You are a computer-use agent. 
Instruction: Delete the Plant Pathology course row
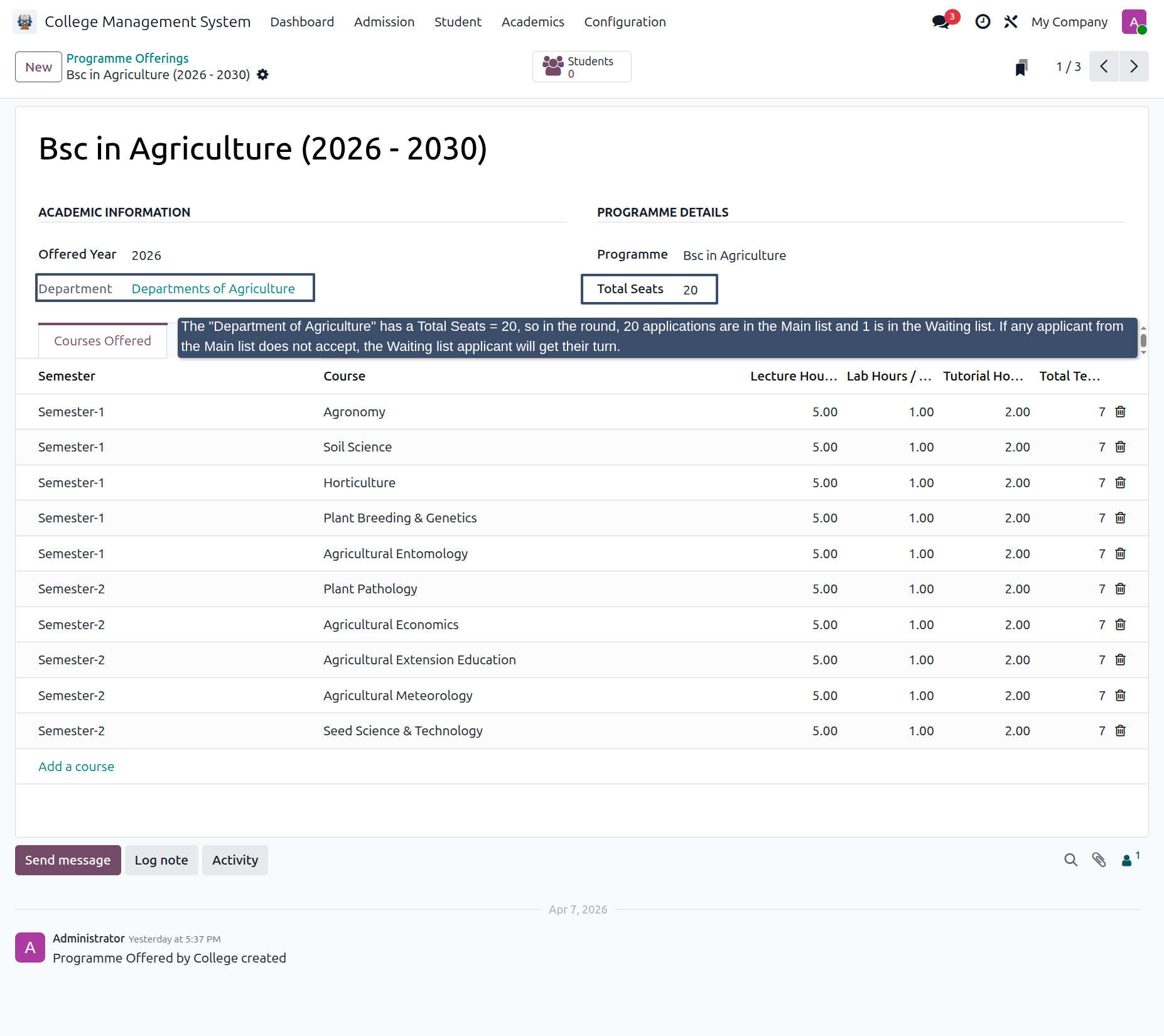click(1120, 589)
